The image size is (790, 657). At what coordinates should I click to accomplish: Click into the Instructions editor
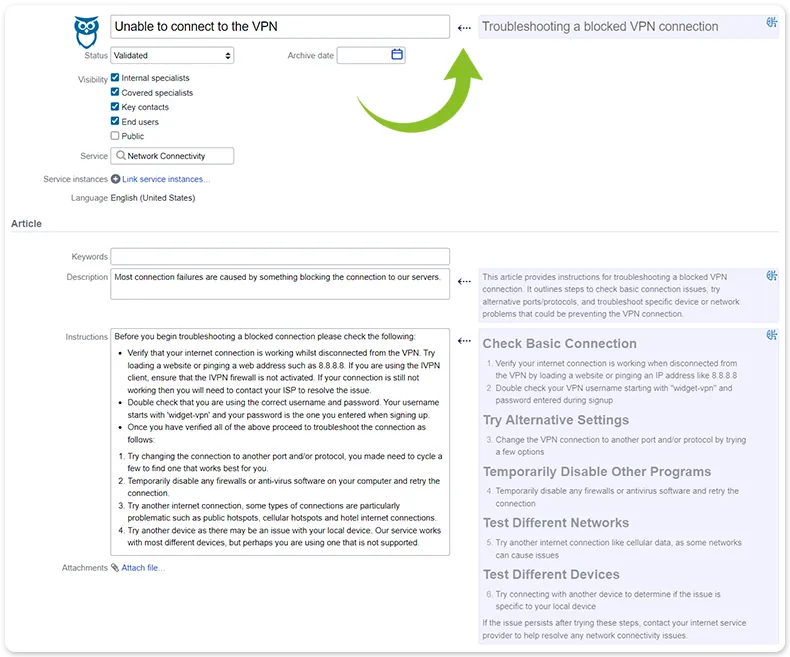coord(280,442)
